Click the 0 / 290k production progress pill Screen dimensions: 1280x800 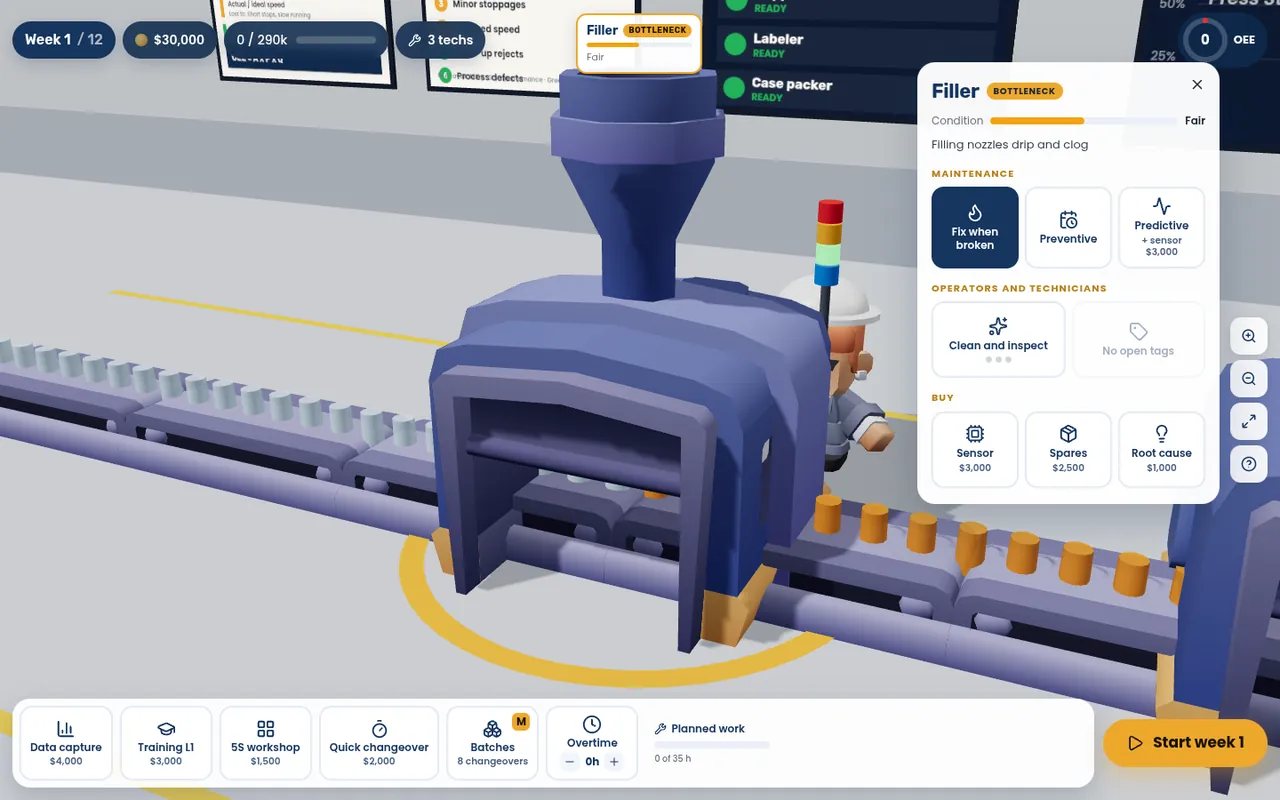[306, 40]
